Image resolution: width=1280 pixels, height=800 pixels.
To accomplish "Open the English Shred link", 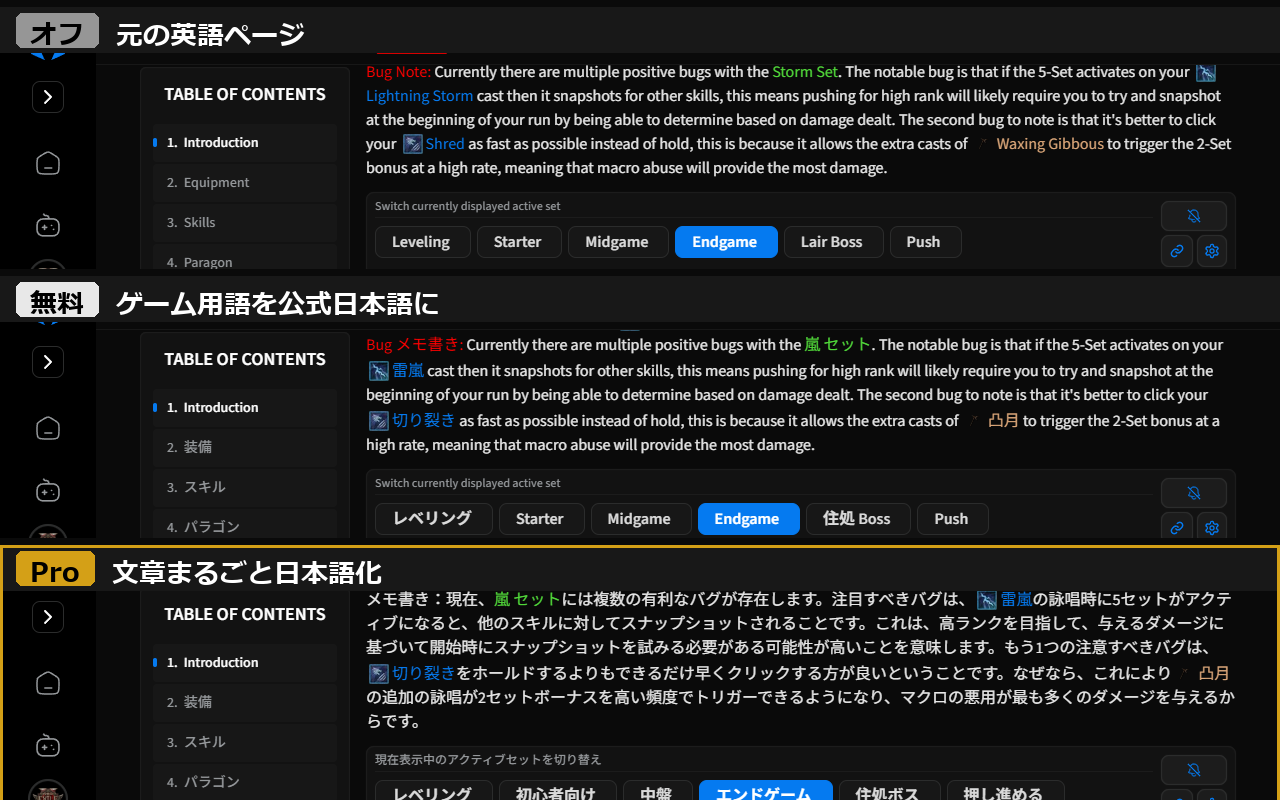I will tap(445, 144).
